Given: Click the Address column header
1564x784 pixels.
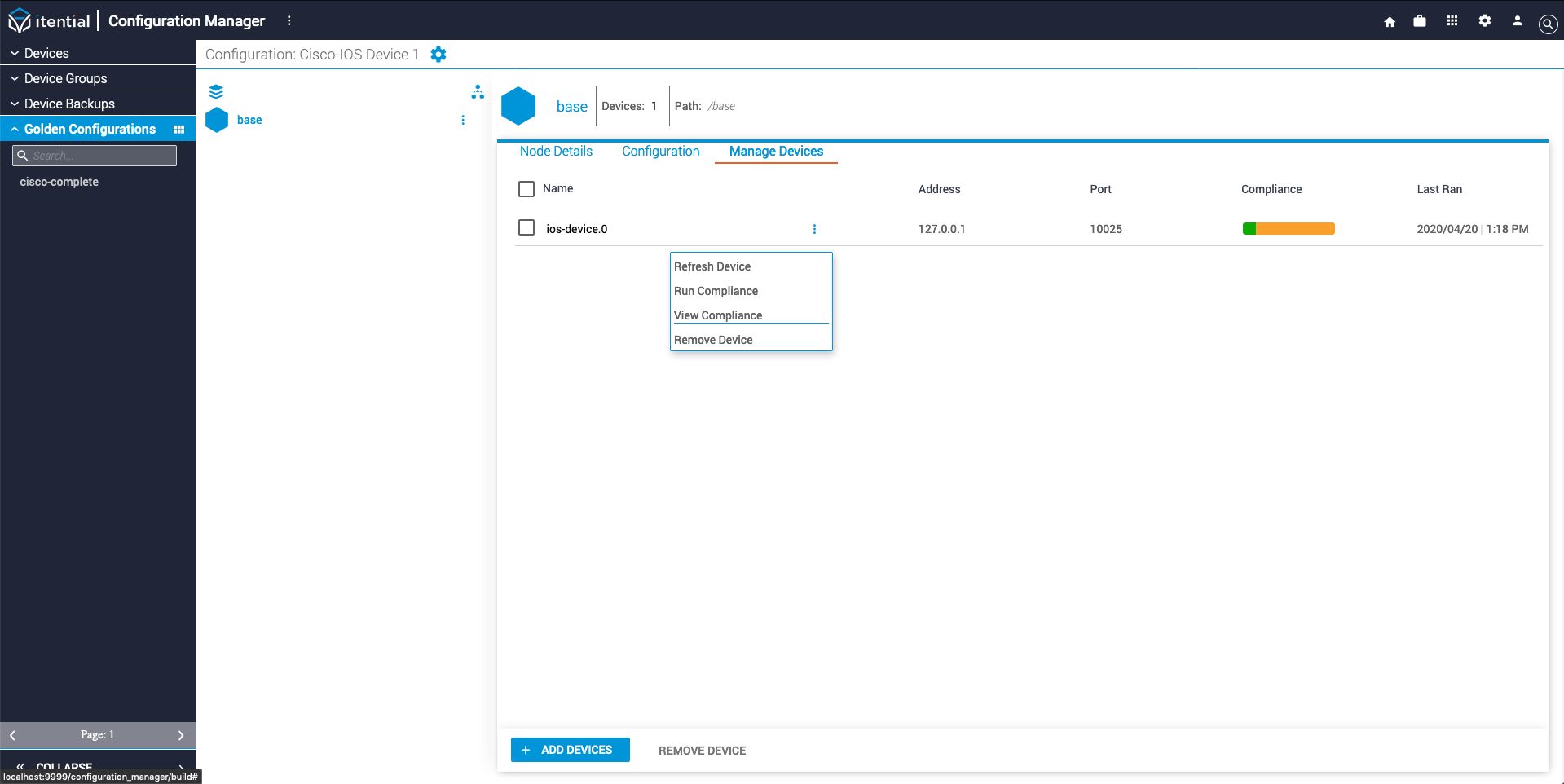Looking at the screenshot, I should [x=940, y=189].
